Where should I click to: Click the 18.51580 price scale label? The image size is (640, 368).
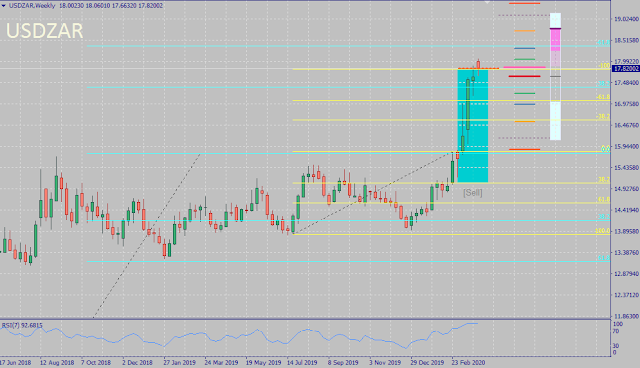pos(627,40)
